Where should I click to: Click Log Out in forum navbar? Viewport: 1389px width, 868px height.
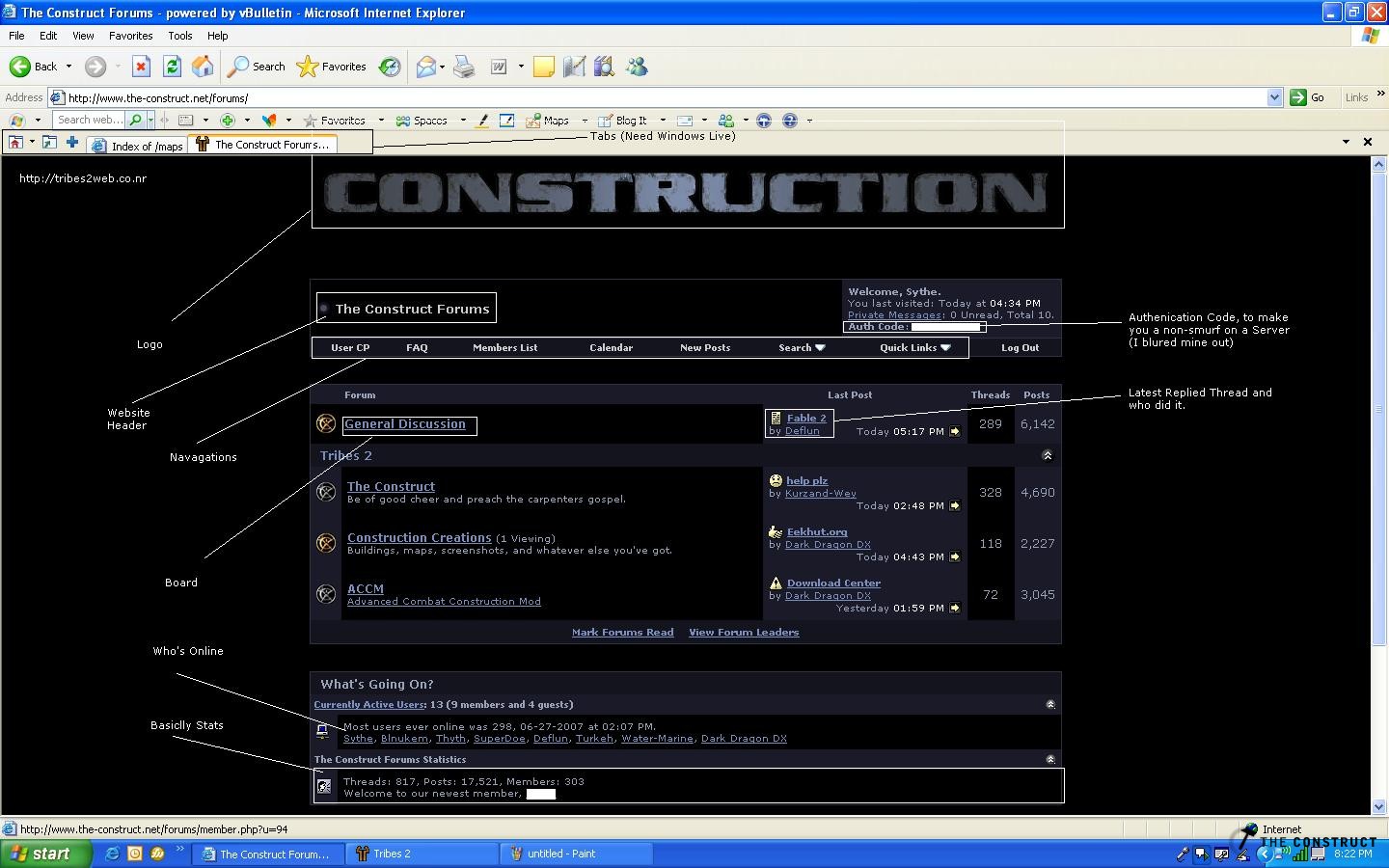[1020, 348]
